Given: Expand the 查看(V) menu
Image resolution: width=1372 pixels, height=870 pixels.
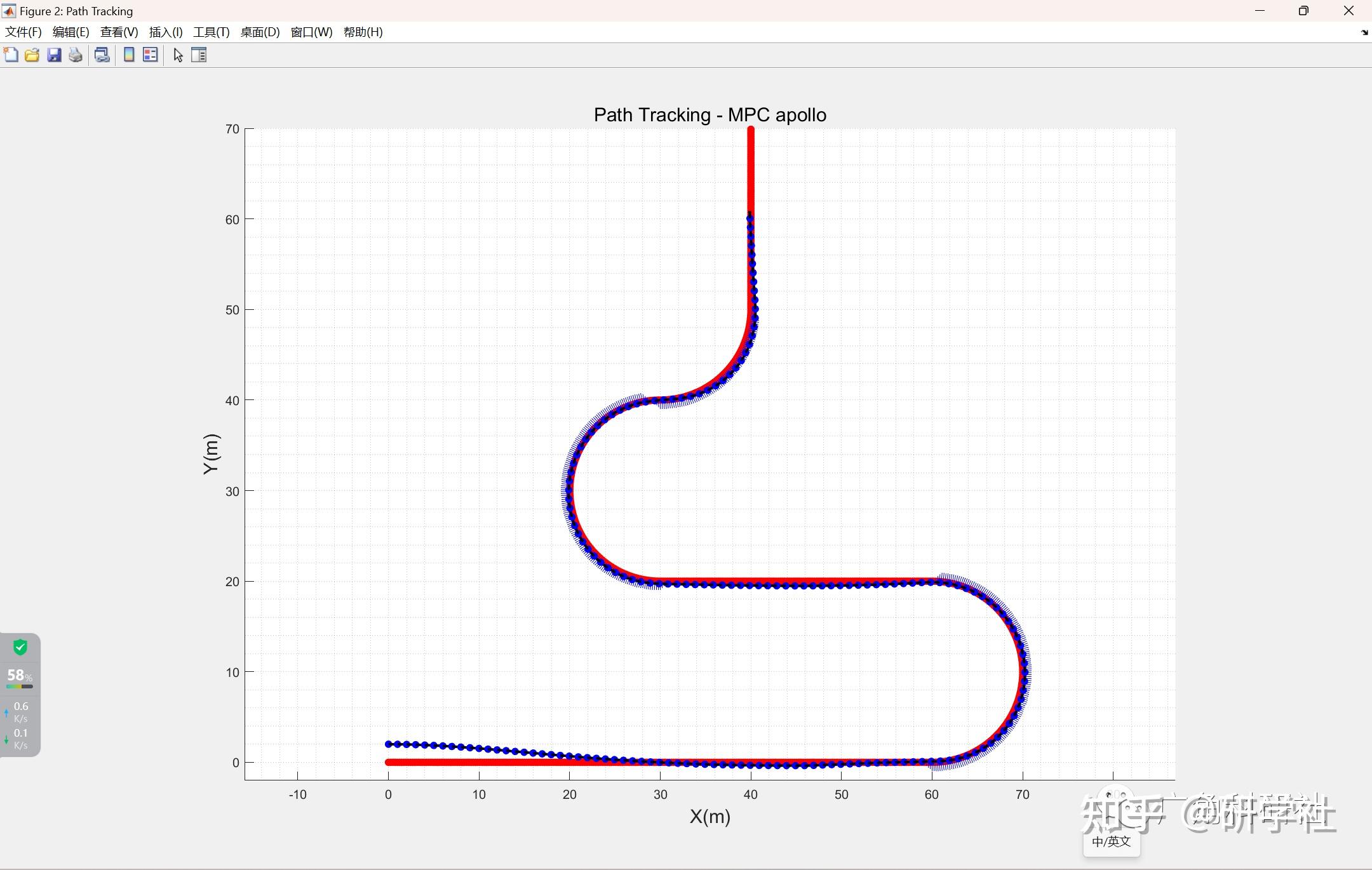Looking at the screenshot, I should point(119,32).
